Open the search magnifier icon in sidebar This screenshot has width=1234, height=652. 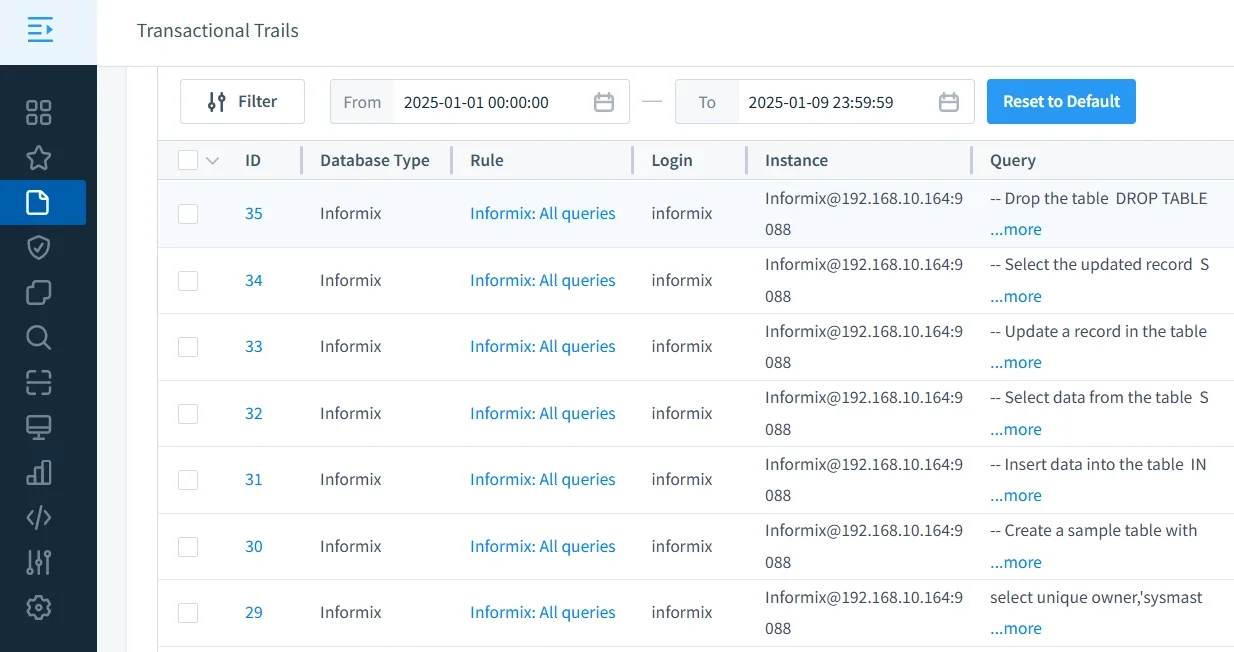38,337
